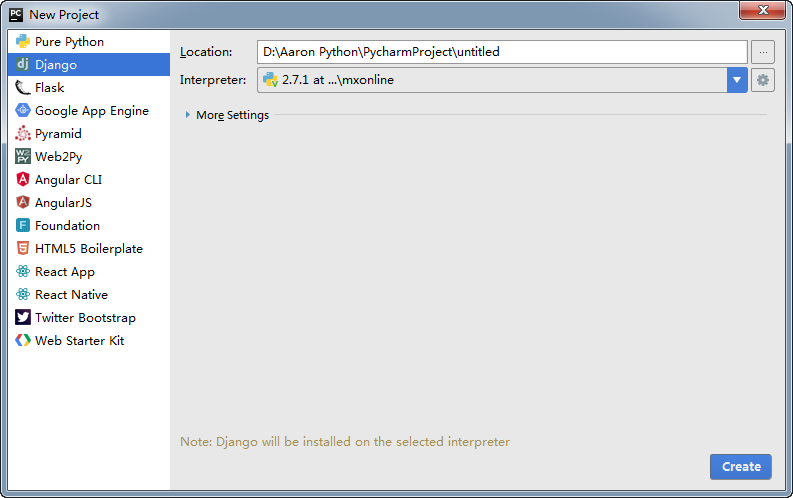Choose HTML5 Boilerplate project type
Screen dimensions: 793x498
point(89,248)
